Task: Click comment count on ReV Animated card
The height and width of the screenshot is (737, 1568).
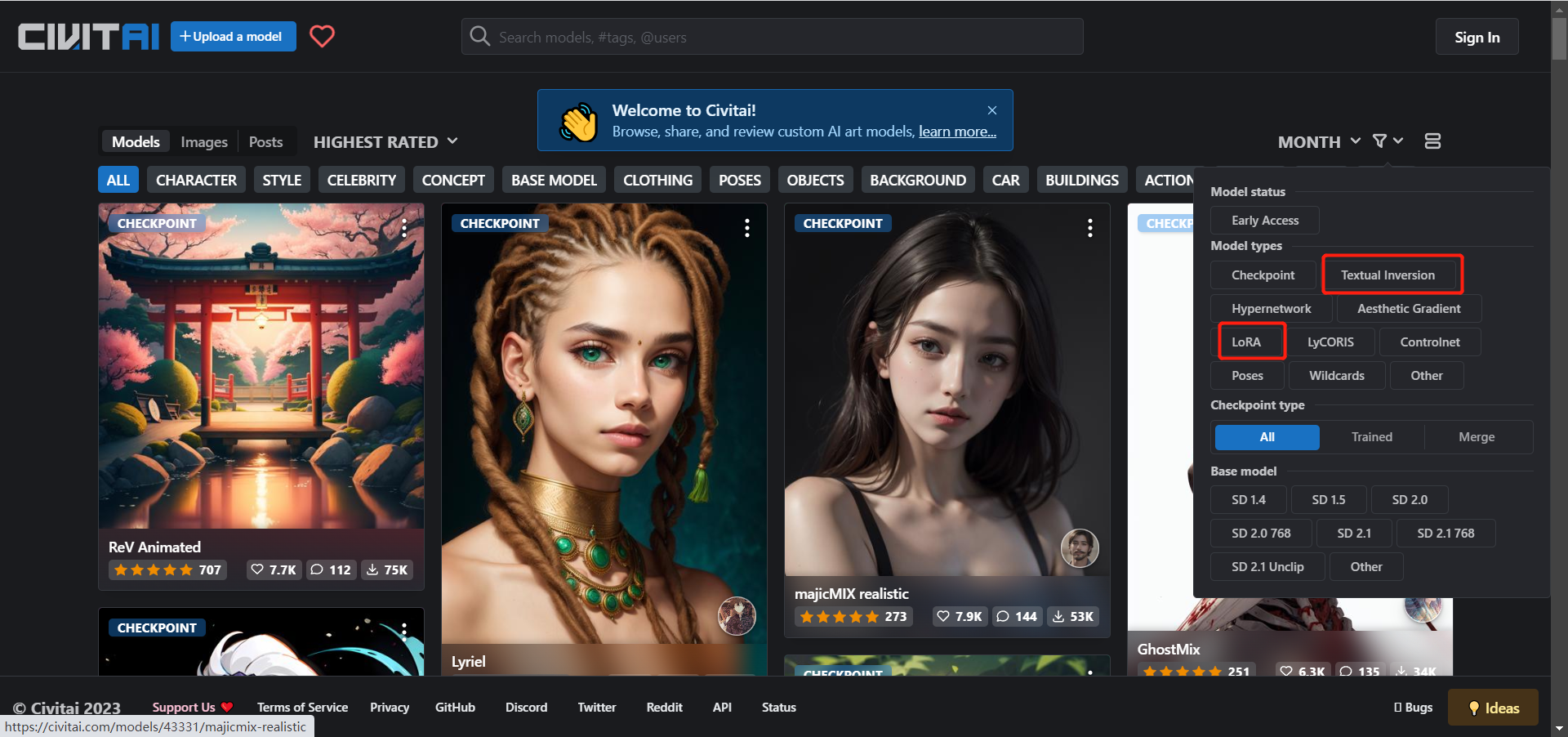Action: (x=331, y=569)
